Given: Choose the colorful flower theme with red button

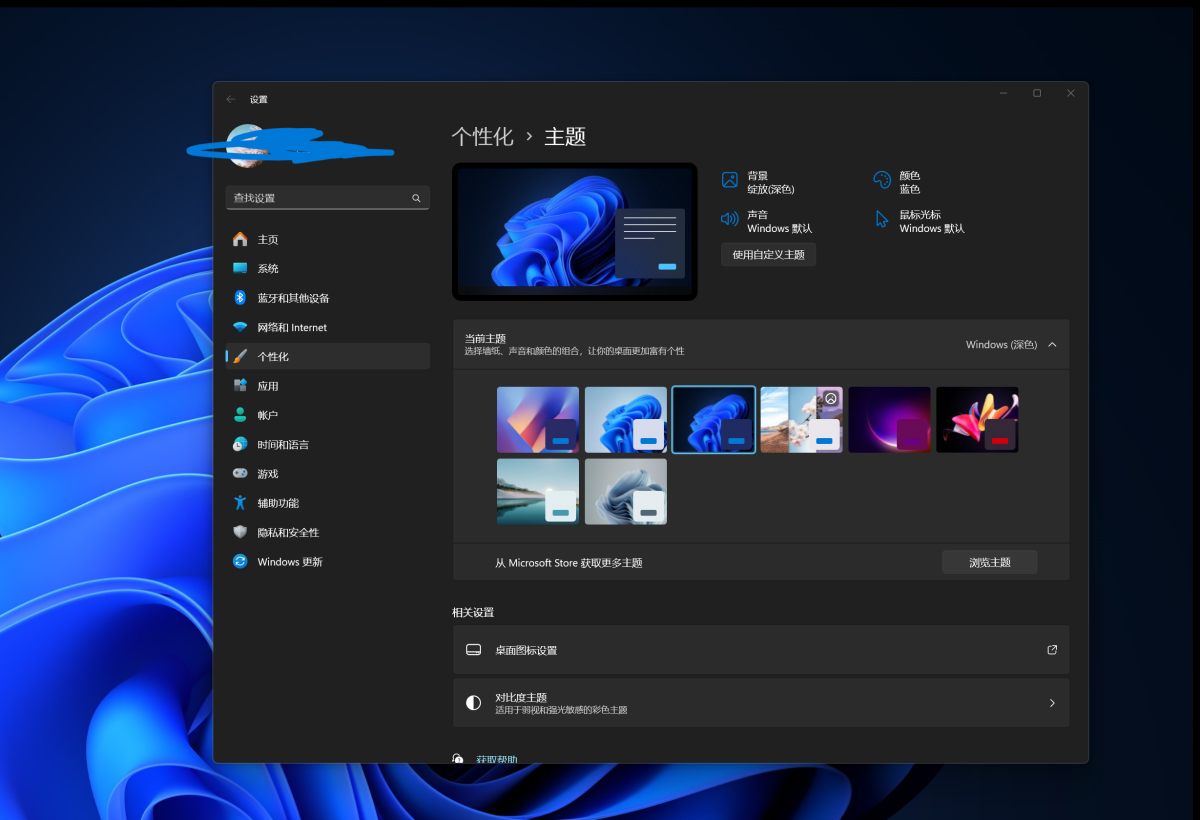Looking at the screenshot, I should coord(978,420).
